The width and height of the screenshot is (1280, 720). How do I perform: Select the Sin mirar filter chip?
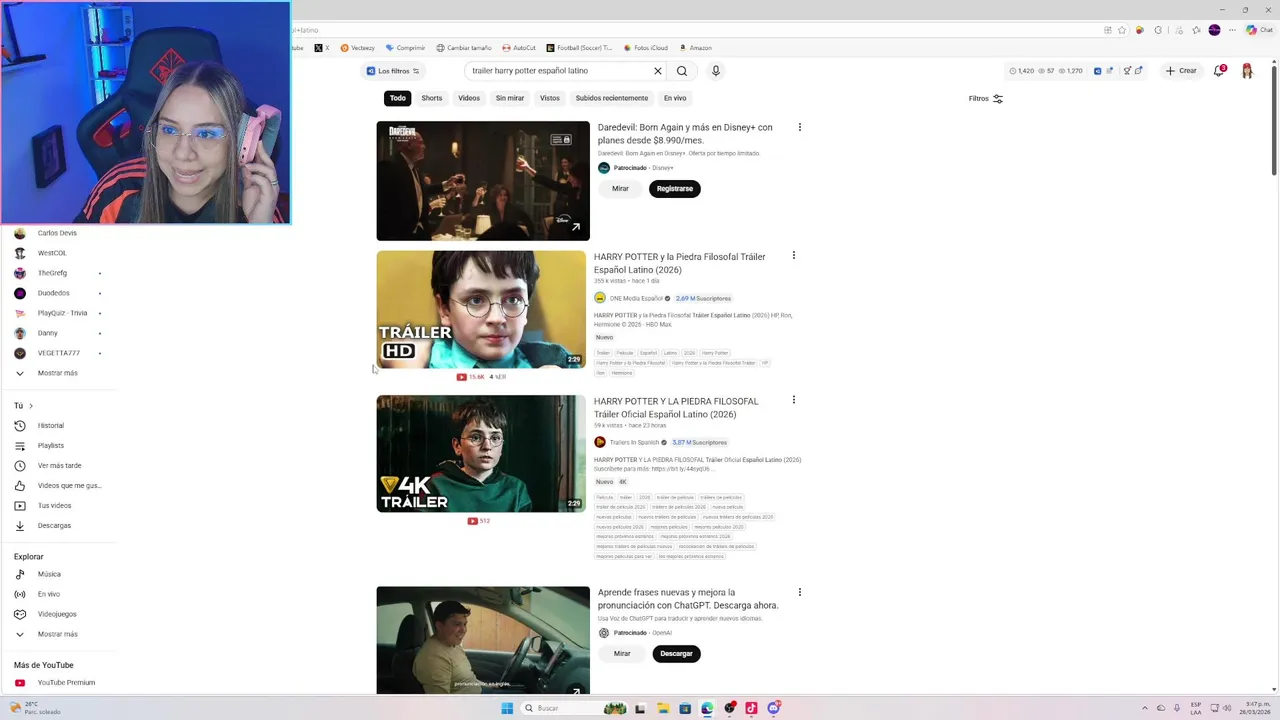[510, 98]
